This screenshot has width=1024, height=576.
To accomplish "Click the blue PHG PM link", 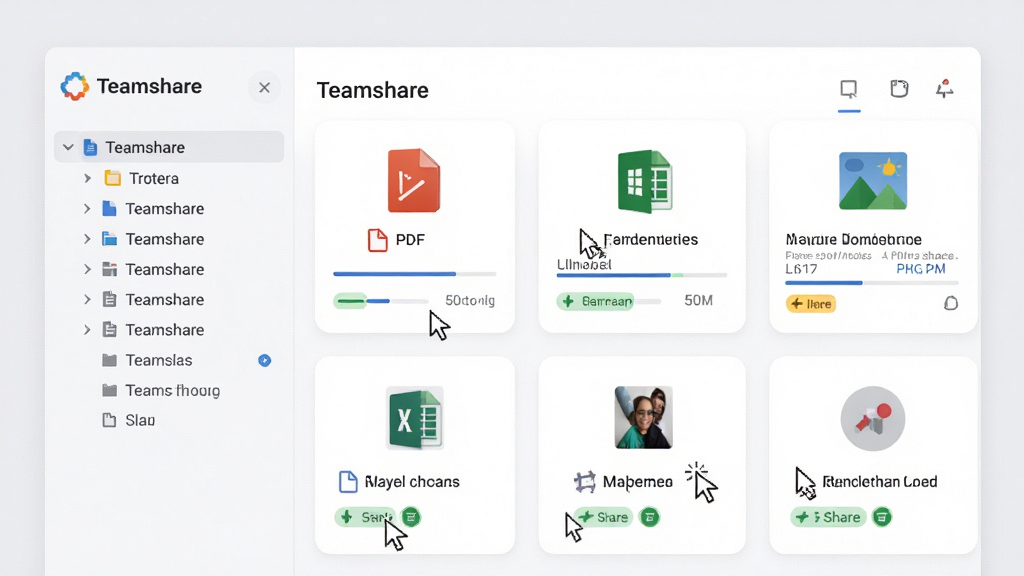I will [x=921, y=269].
